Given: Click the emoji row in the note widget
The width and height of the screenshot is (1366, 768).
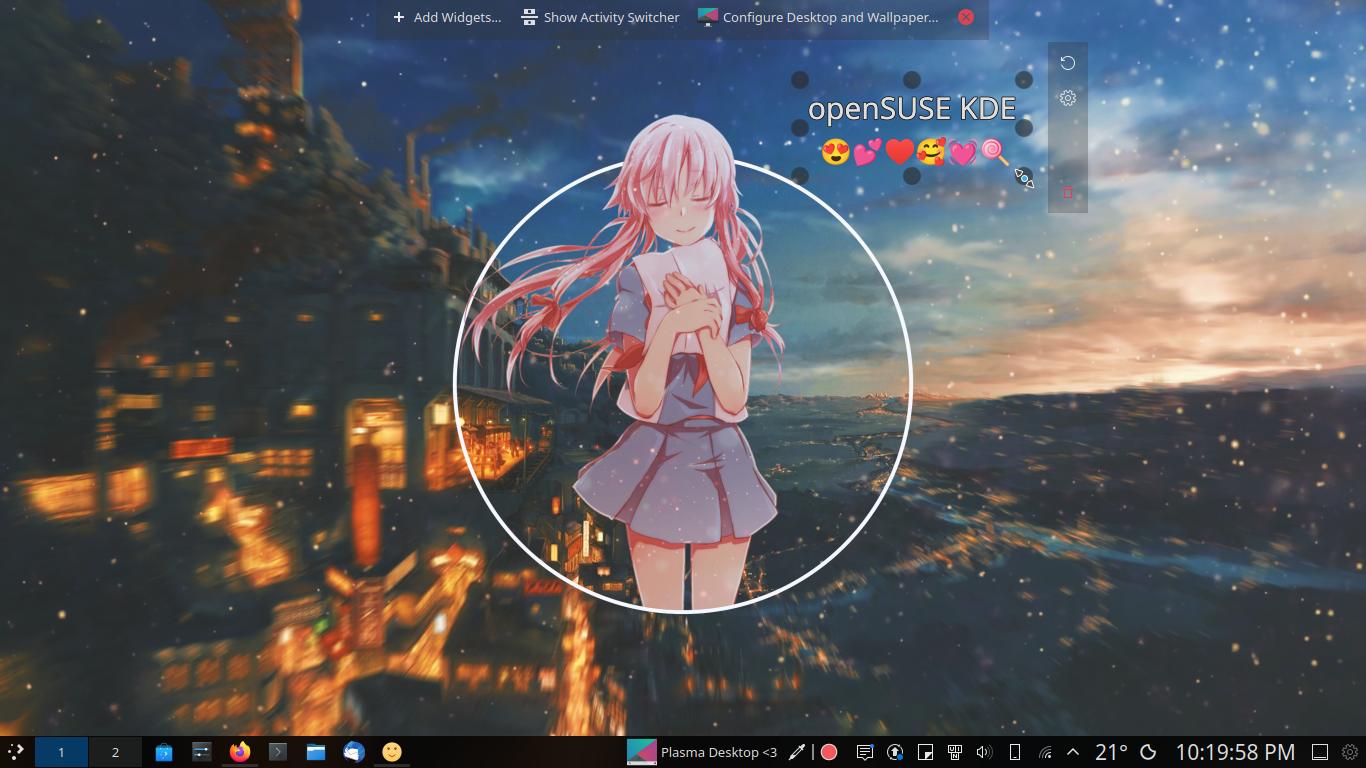Looking at the screenshot, I should [x=915, y=153].
